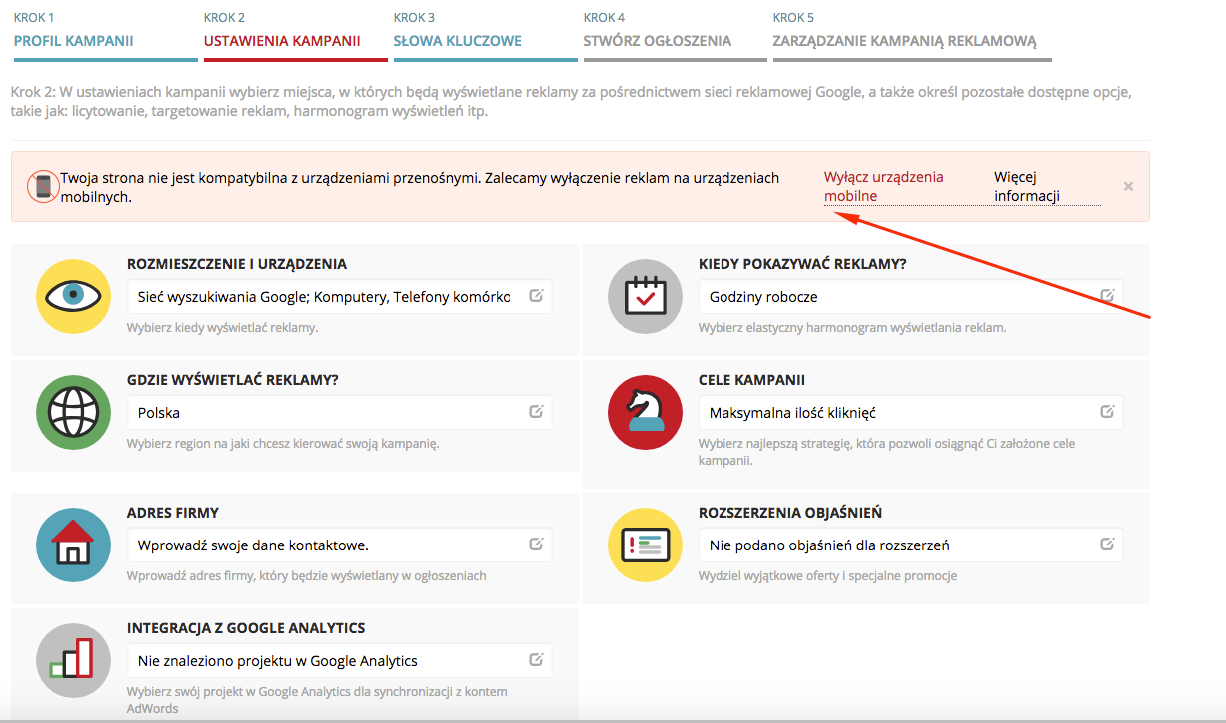Click the Wyłącz urządzenia mobilne link
Screen dimensions: 1226x723
point(886,186)
